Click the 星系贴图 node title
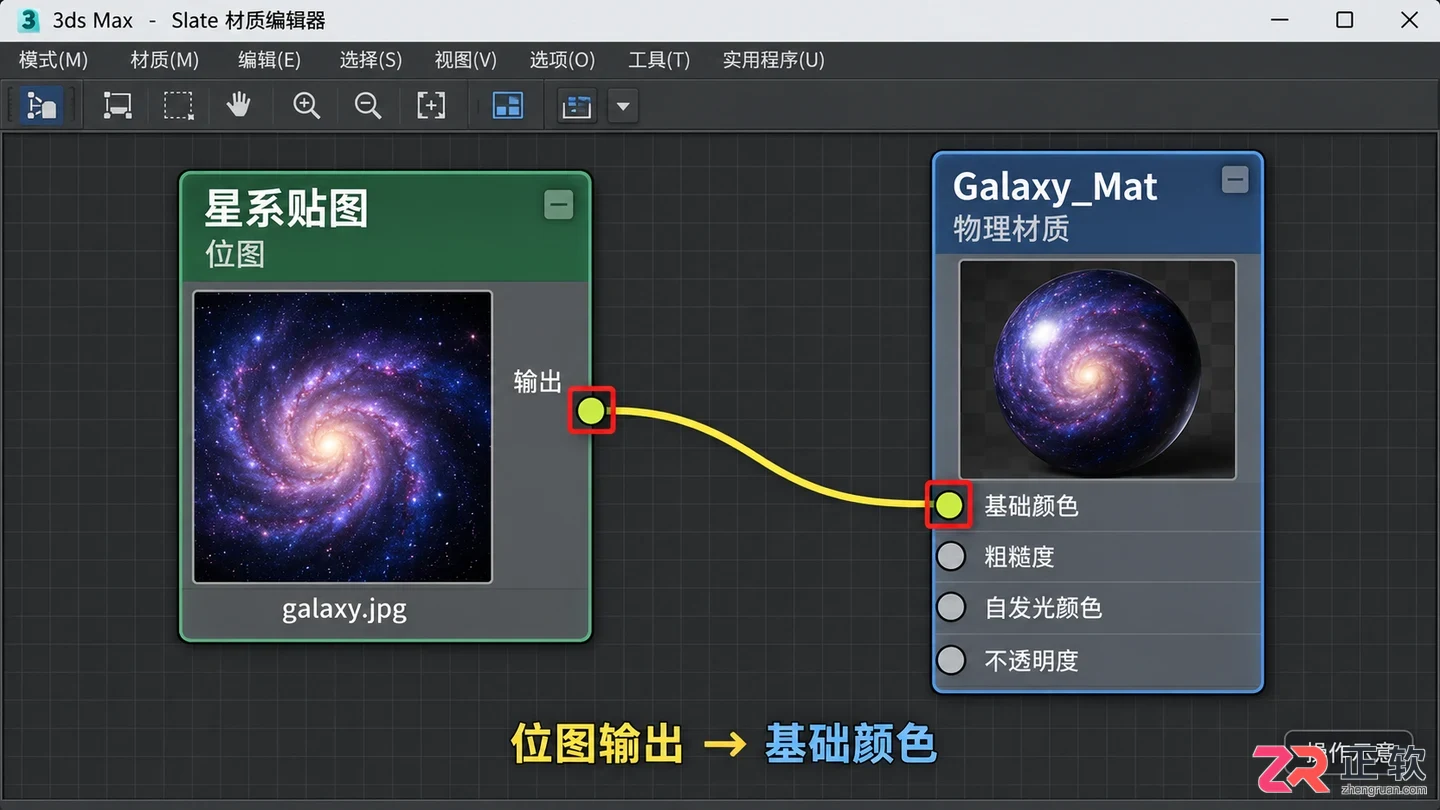Viewport: 1440px width, 810px height. 287,208
